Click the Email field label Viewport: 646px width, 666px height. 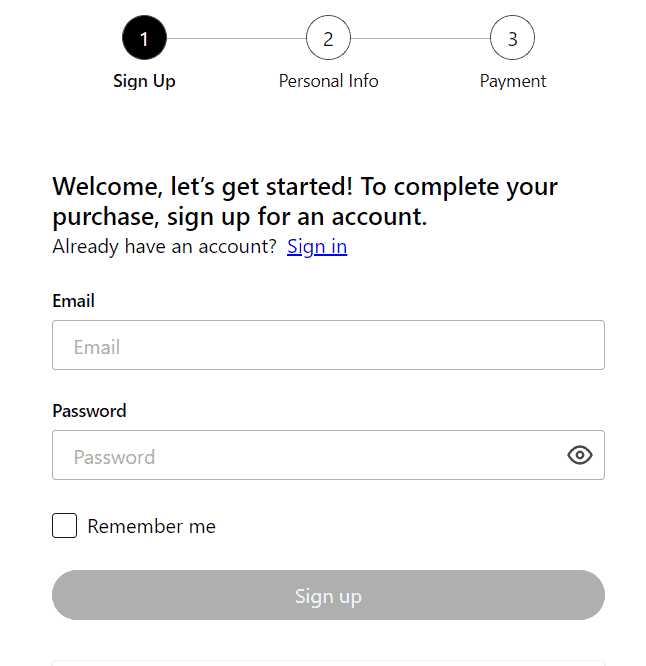coord(73,301)
